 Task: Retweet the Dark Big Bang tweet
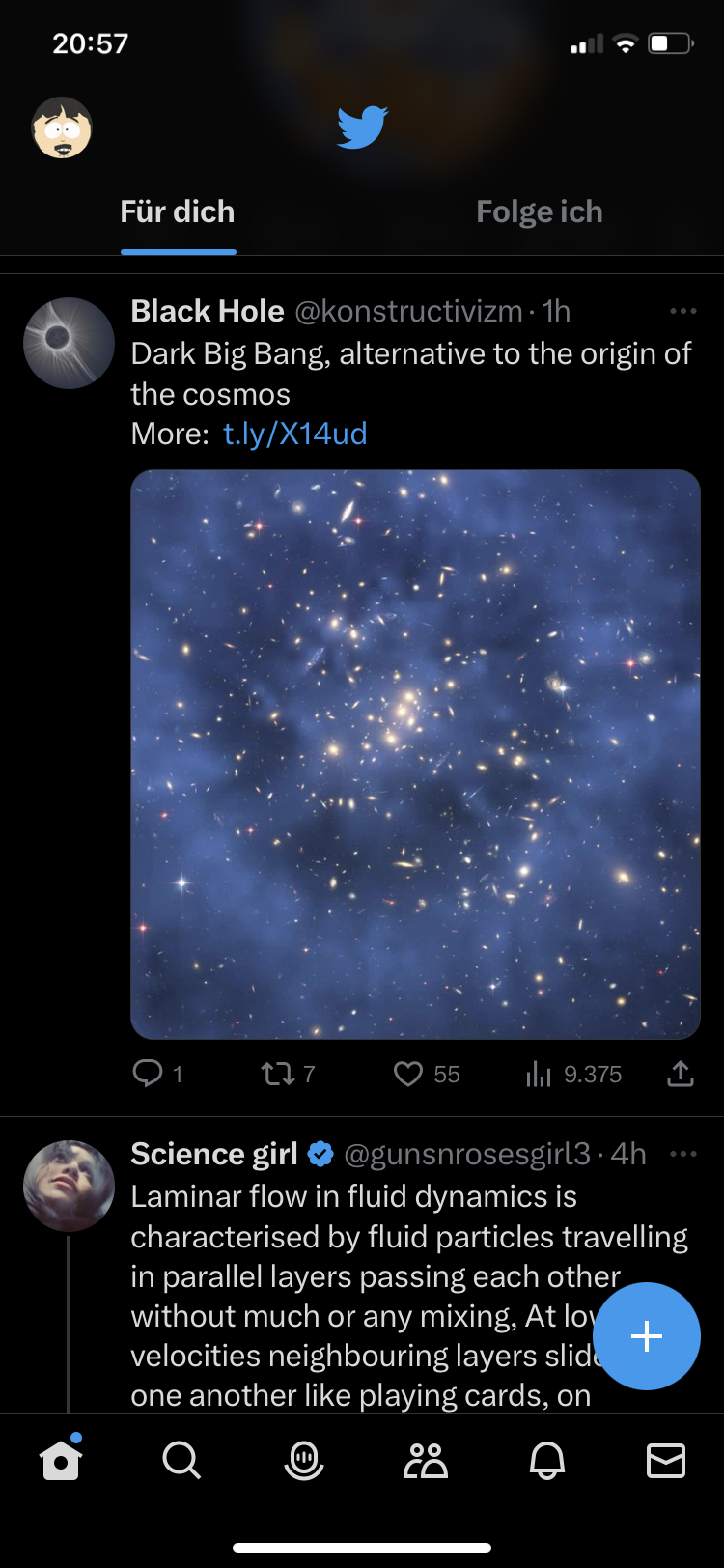(278, 1074)
